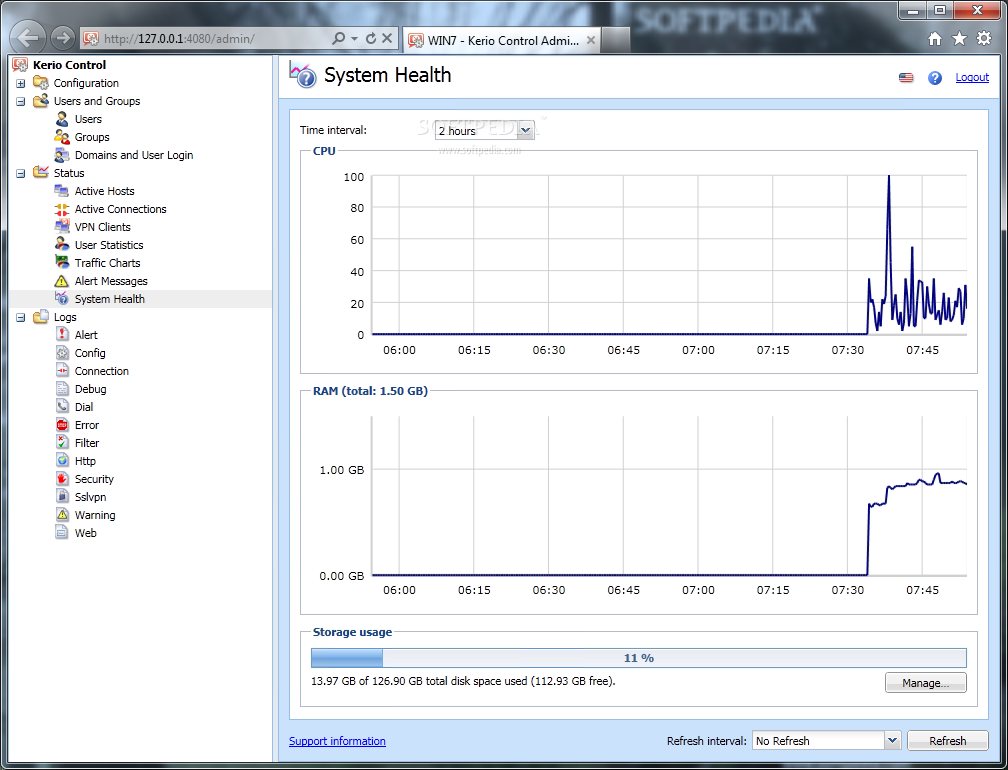1008x770 pixels.
Task: Click the Users person icon
Action: [x=62, y=119]
